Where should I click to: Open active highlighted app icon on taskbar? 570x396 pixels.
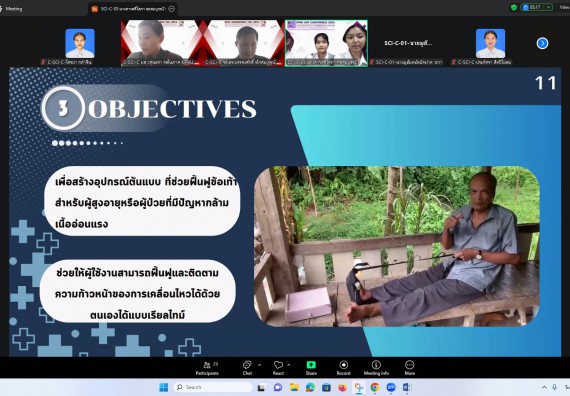[x=359, y=388]
